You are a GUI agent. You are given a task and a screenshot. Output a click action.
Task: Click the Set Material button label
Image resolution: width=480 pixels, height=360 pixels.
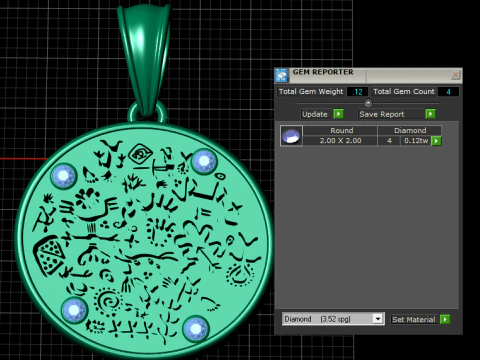pyautogui.click(x=414, y=319)
